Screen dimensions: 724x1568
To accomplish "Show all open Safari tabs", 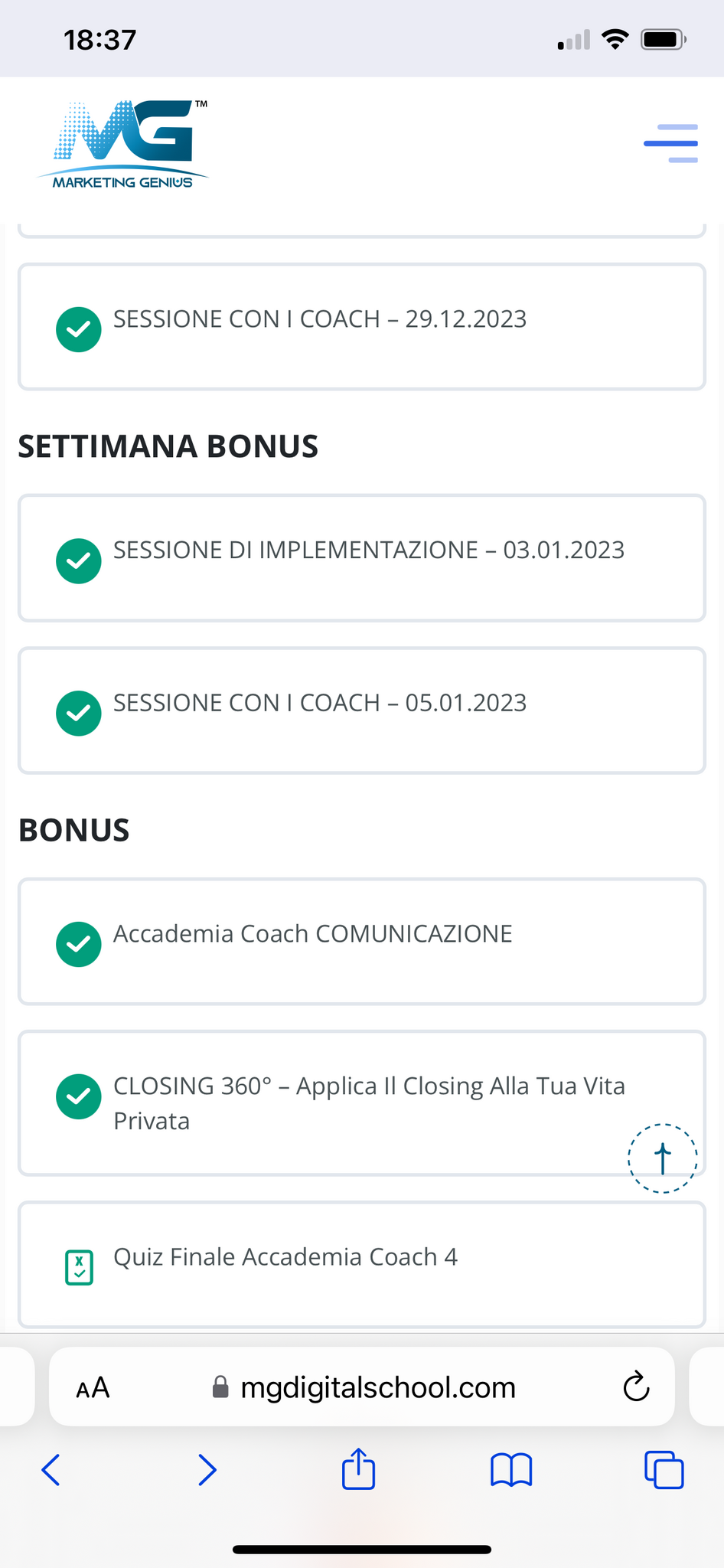I will click(664, 1469).
